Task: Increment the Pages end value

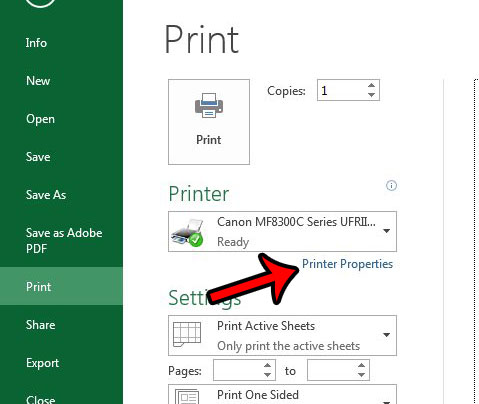Action: pyautogui.click(x=361, y=365)
